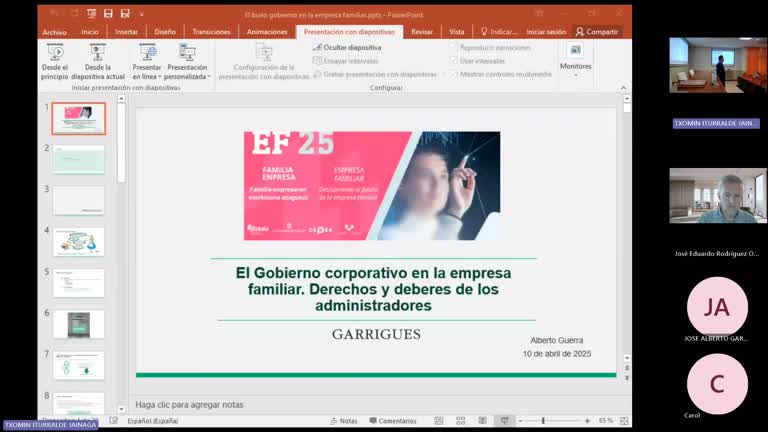The height and width of the screenshot is (432, 768).
Task: Click José Eduardo Rodríguez video tile
Action: [x=718, y=196]
